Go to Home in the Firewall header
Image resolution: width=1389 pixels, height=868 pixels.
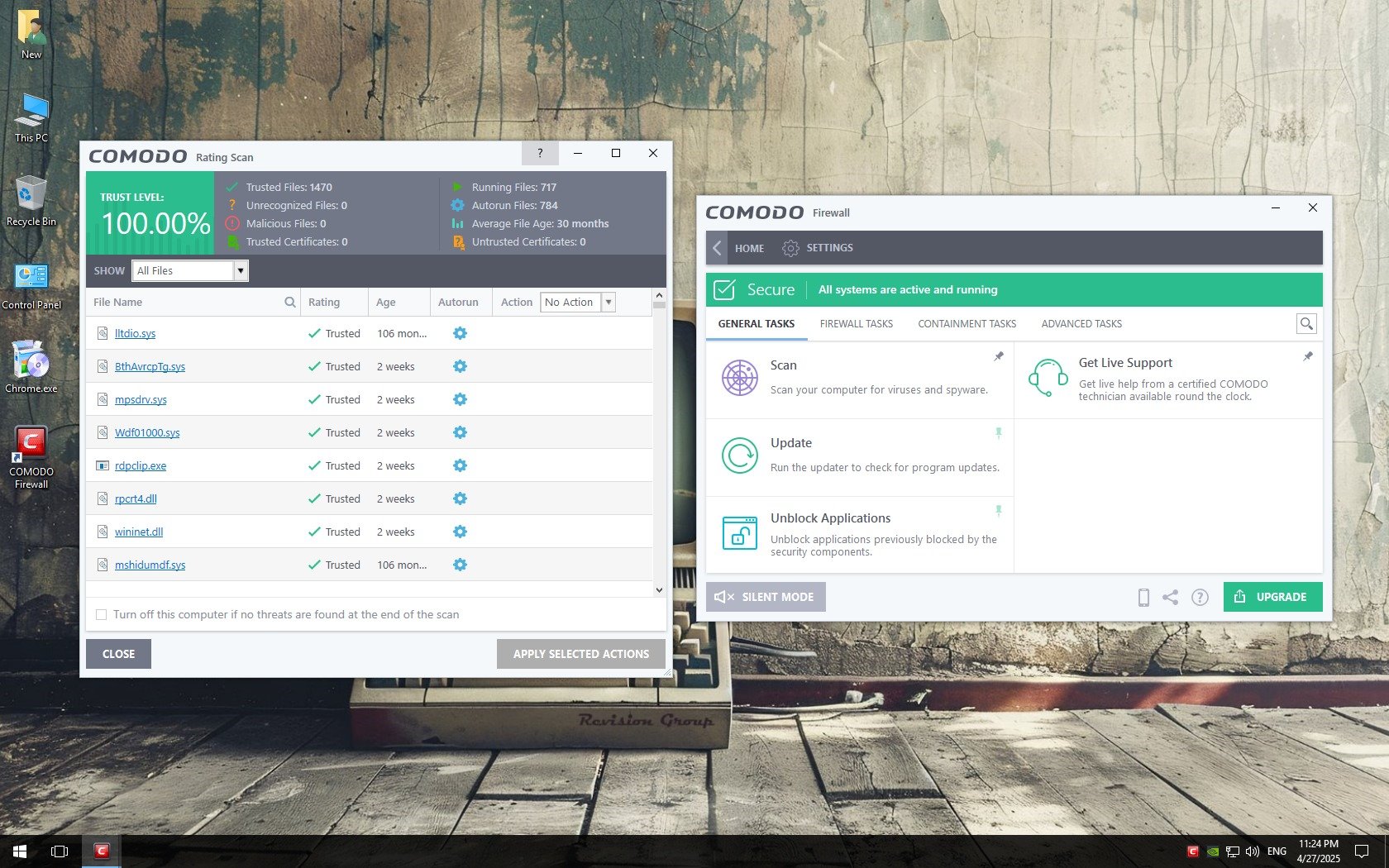[x=749, y=248]
